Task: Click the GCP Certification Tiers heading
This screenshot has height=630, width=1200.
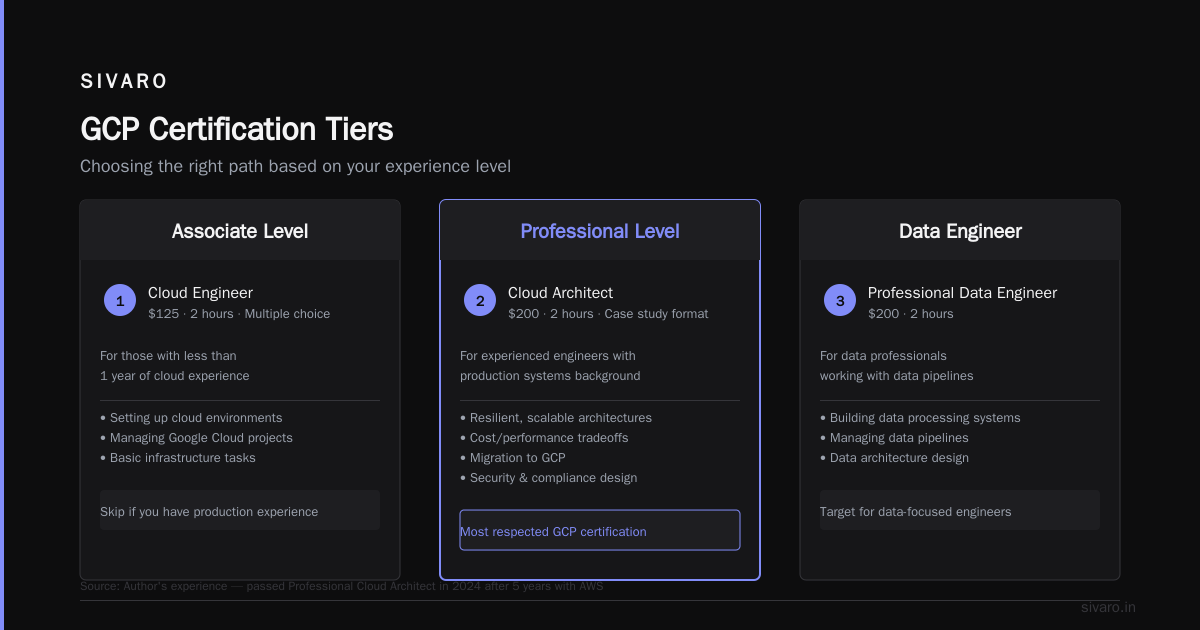Action: pos(237,129)
